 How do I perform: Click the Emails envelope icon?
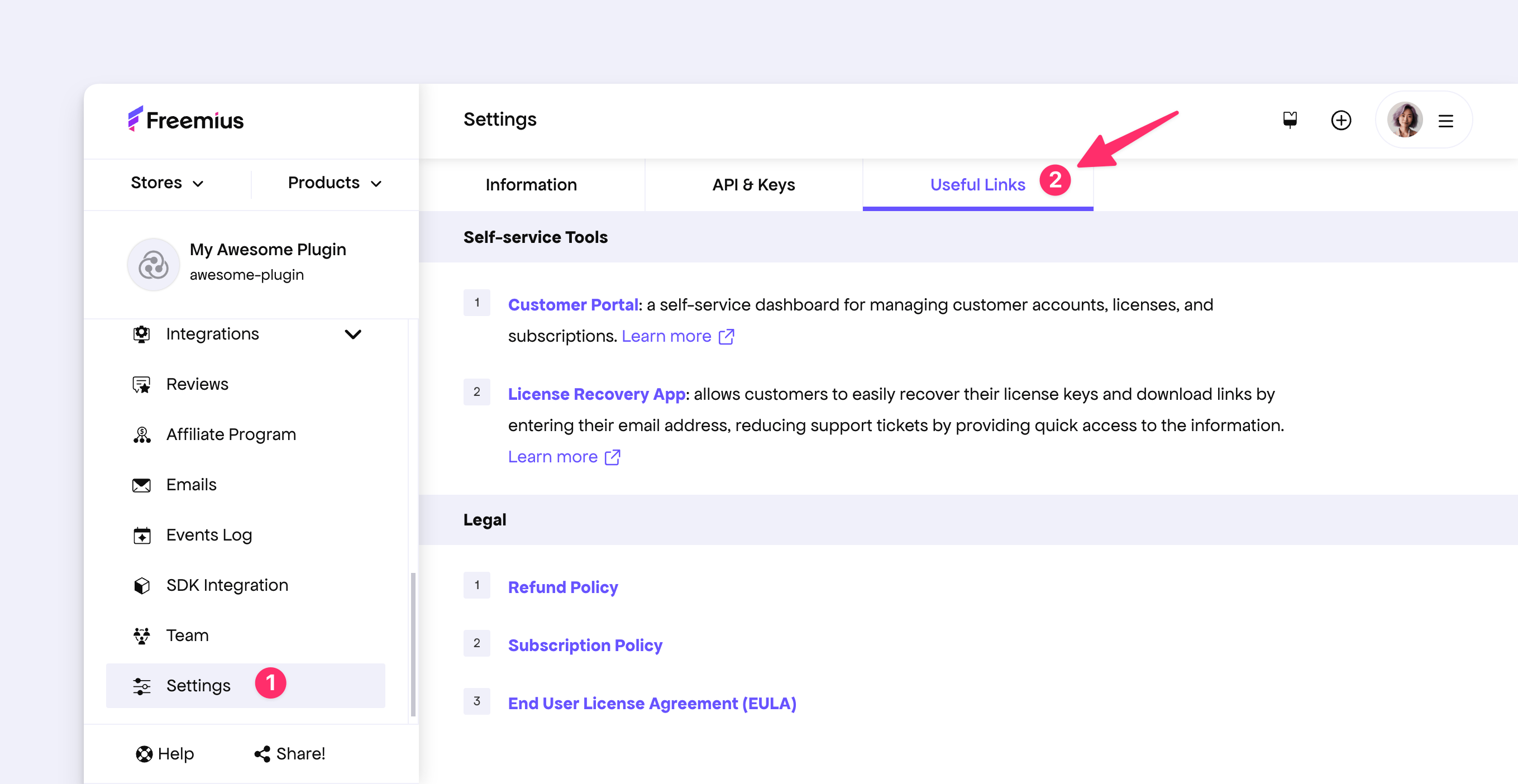(x=141, y=485)
